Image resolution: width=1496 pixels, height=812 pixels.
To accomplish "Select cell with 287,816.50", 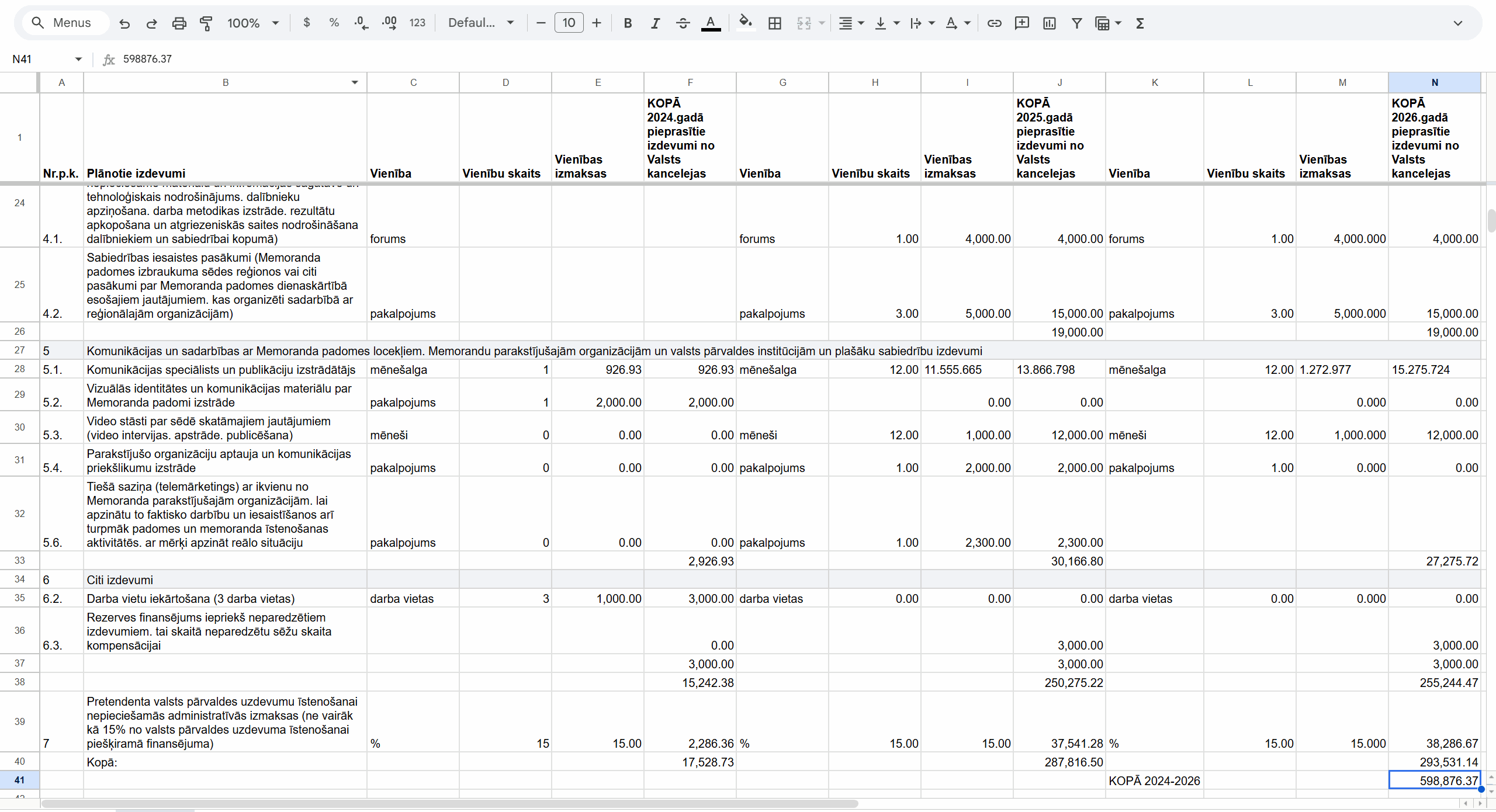I will tap(1059, 762).
